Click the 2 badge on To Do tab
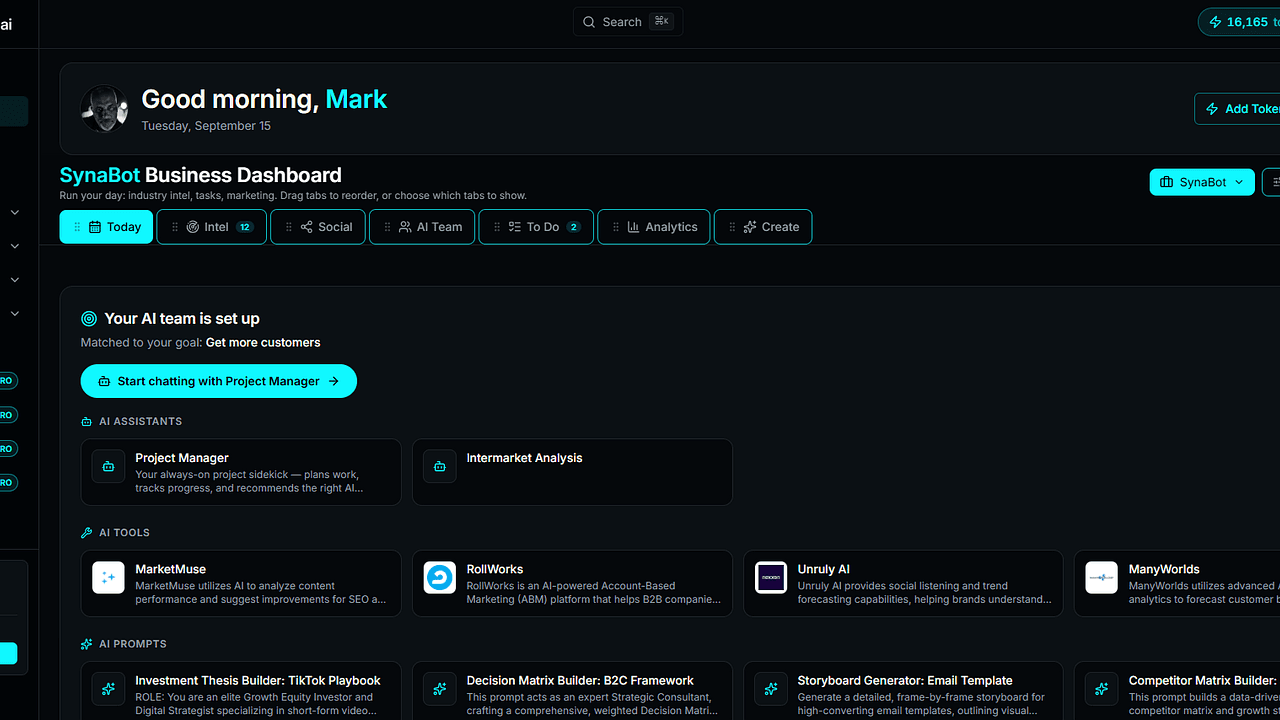Viewport: 1280px width, 720px height. [x=573, y=227]
